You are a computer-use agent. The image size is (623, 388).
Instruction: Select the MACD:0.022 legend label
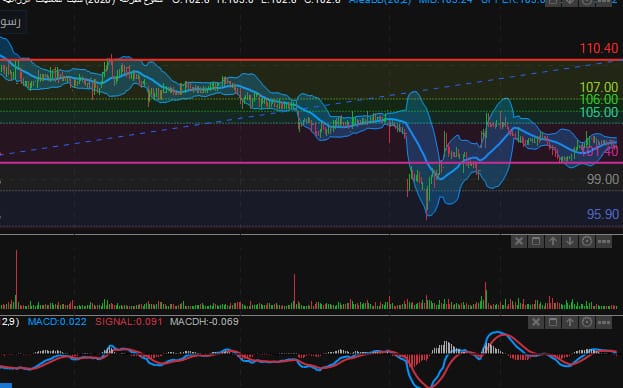point(57,322)
